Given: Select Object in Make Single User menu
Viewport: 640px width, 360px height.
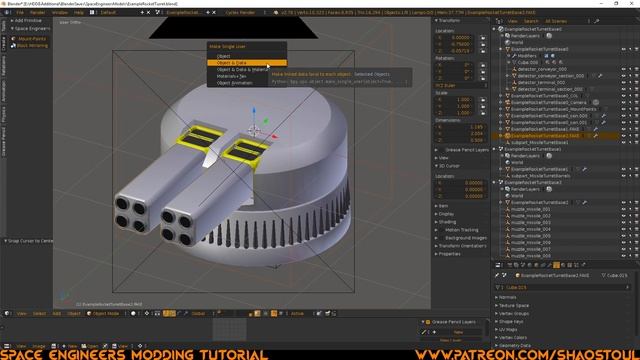Looking at the screenshot, I should pyautogui.click(x=247, y=56).
